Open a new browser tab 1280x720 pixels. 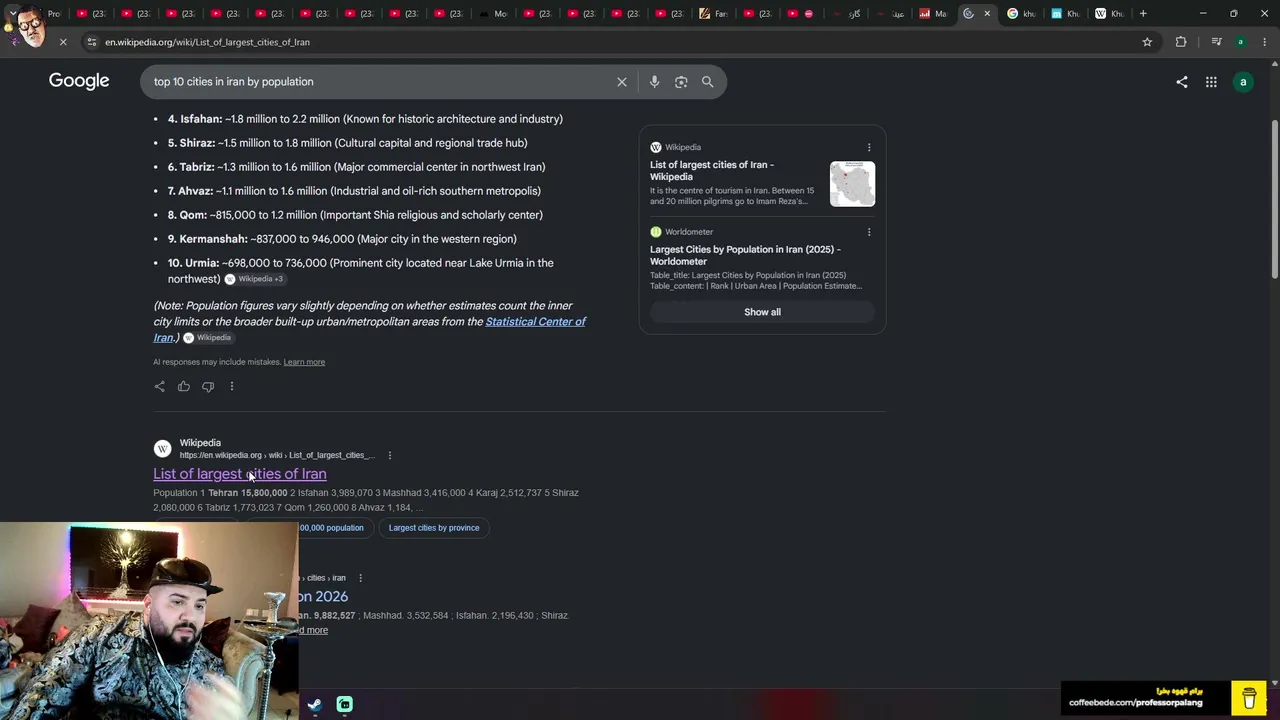pyautogui.click(x=1143, y=14)
